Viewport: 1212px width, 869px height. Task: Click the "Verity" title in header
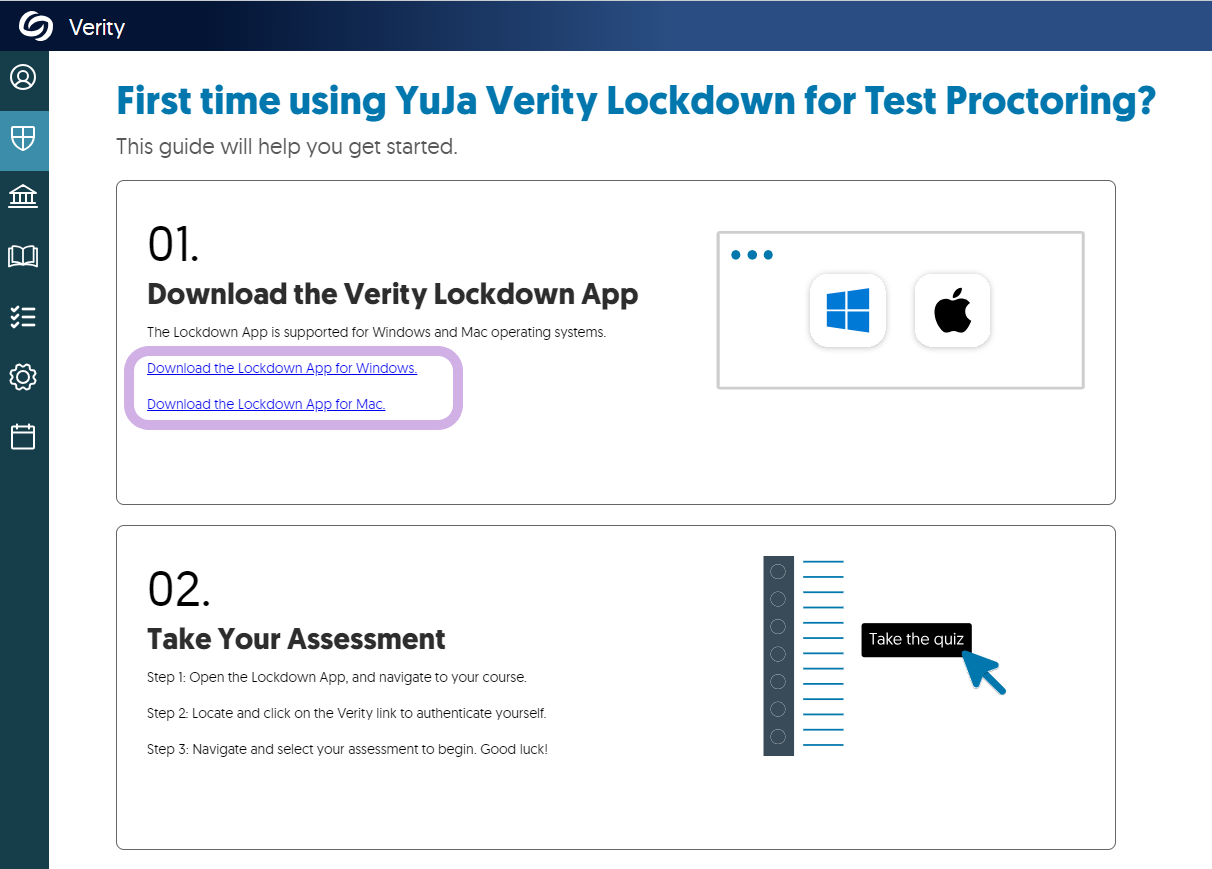click(97, 27)
